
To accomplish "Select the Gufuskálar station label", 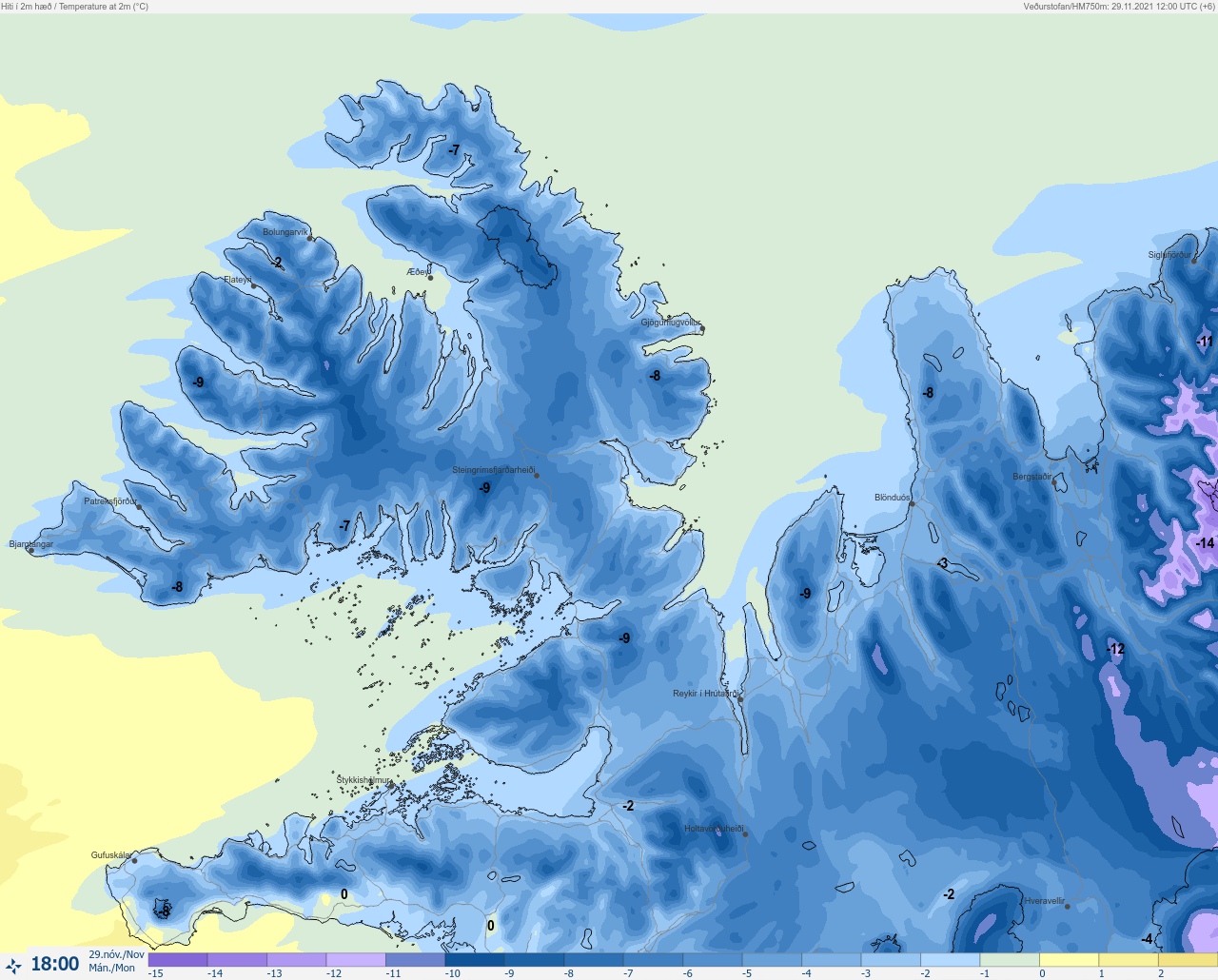I will [110, 855].
